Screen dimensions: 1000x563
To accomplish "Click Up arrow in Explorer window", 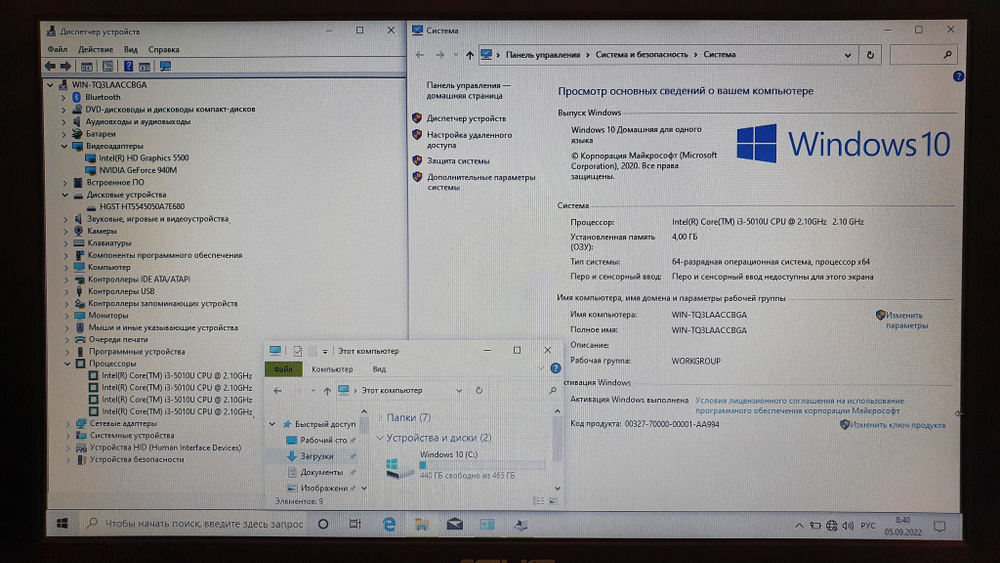I will pos(327,391).
